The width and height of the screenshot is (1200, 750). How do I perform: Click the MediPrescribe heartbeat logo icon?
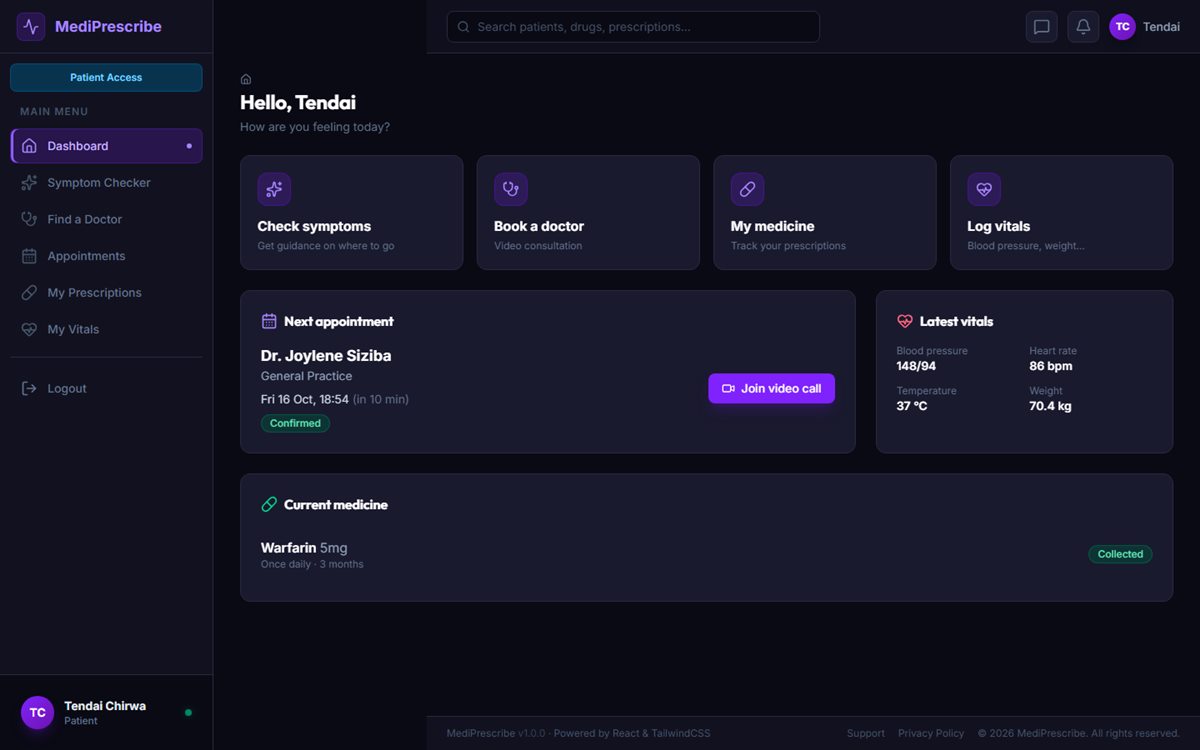[31, 27]
